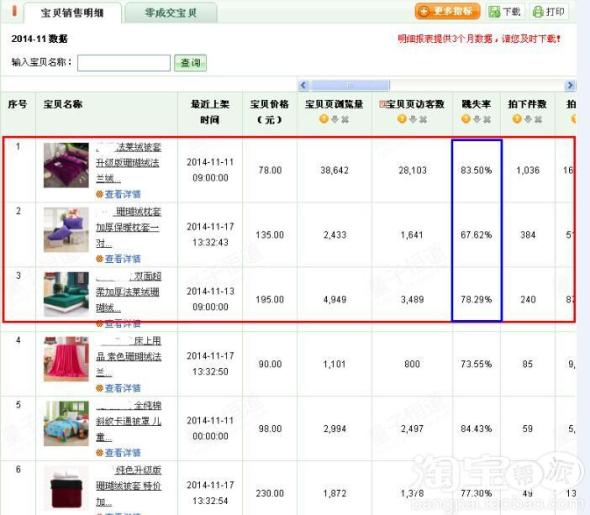Click the purple bedding thumbnail in row 1
Screen dimensions: 590x515
(66, 165)
